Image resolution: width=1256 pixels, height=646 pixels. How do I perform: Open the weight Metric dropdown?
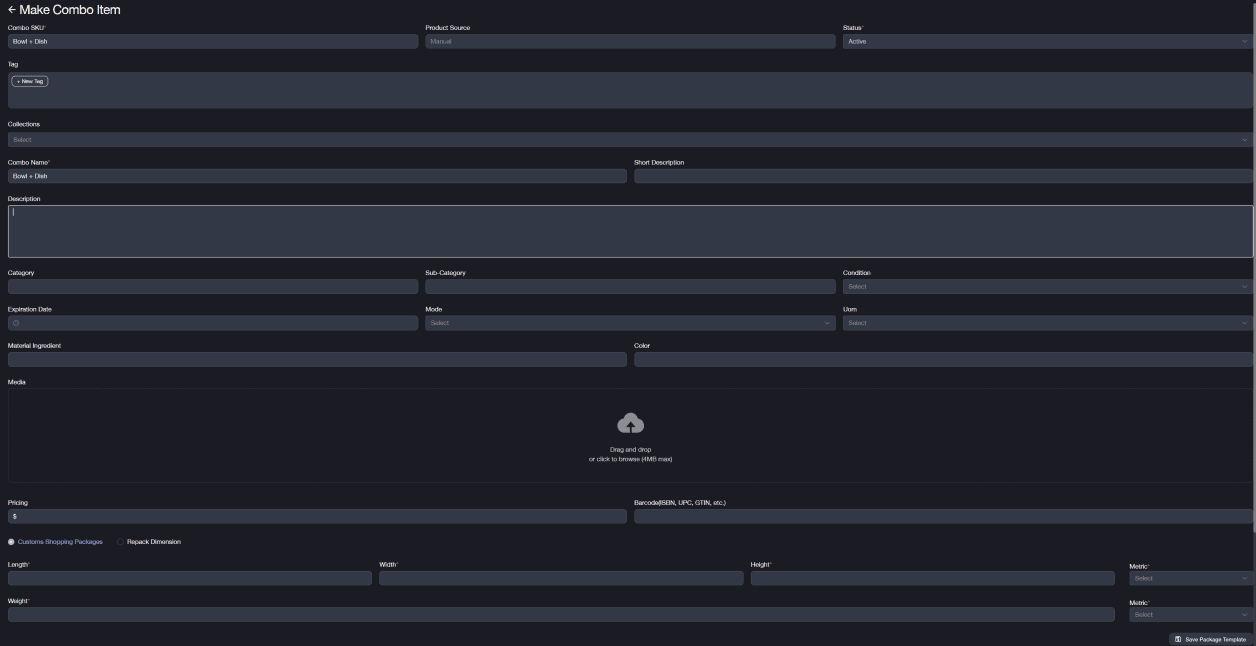tap(1190, 614)
